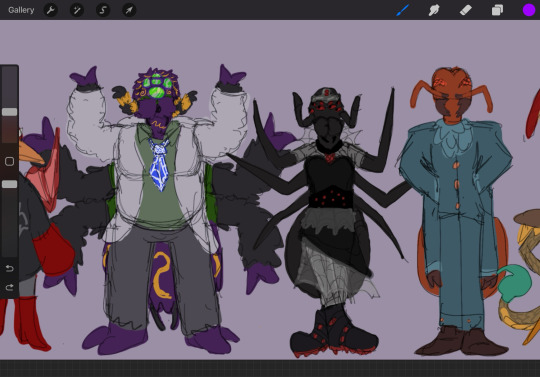The width and height of the screenshot is (540, 377).
Task: Activate the Transform arrow tool
Action: pos(129,10)
